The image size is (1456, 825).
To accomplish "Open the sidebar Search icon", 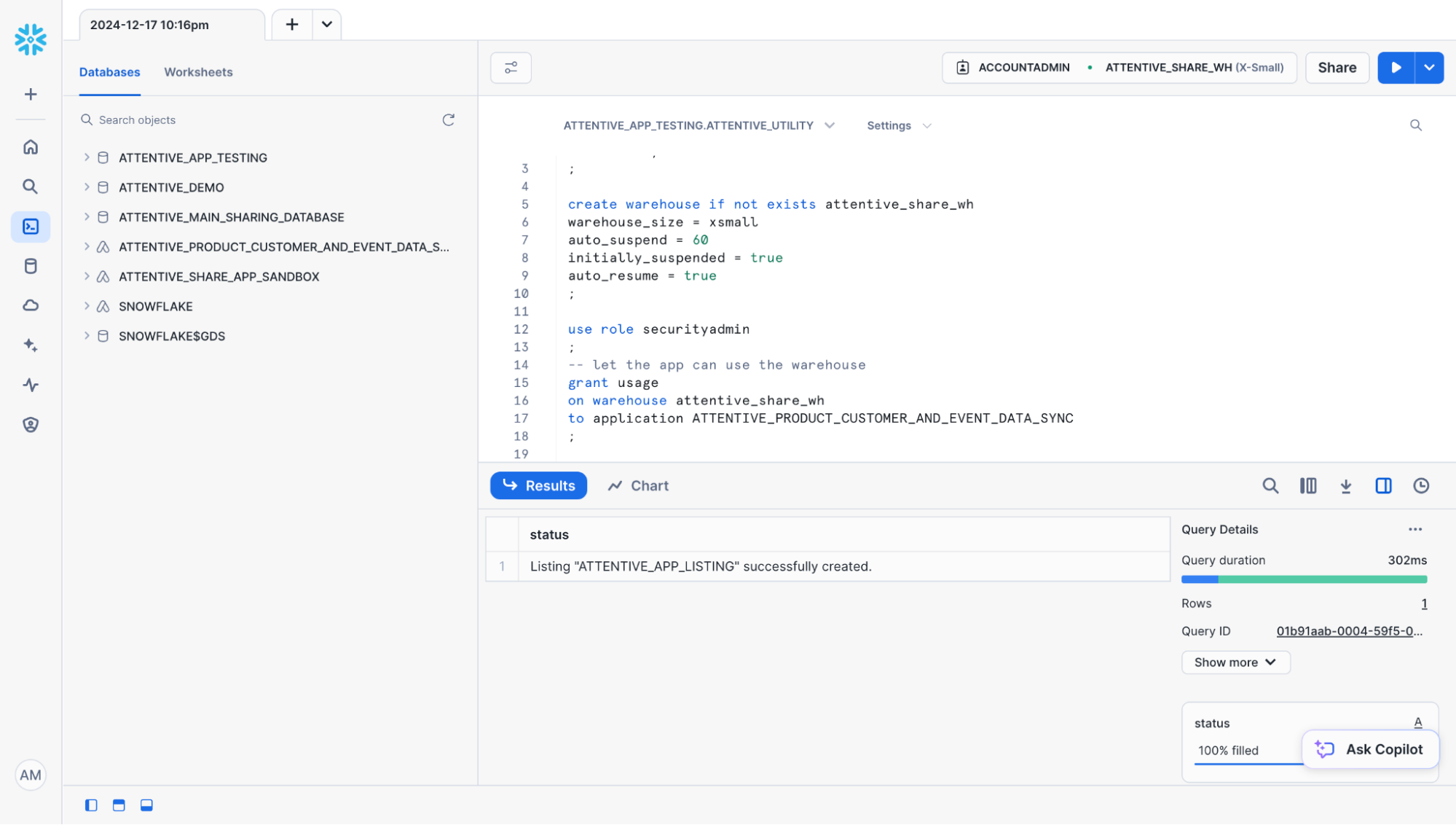I will point(31,187).
